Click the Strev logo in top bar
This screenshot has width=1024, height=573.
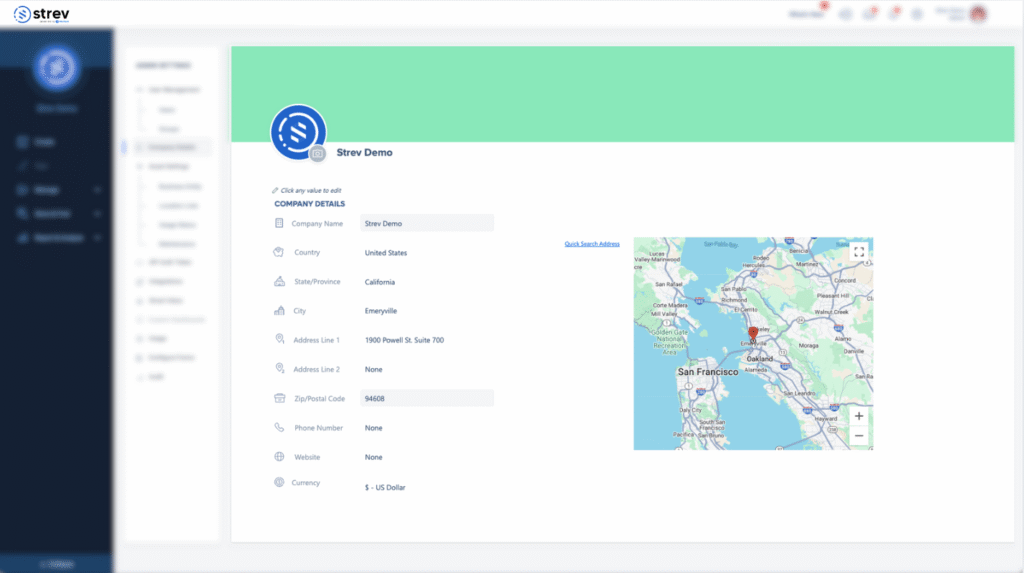[x=41, y=13]
